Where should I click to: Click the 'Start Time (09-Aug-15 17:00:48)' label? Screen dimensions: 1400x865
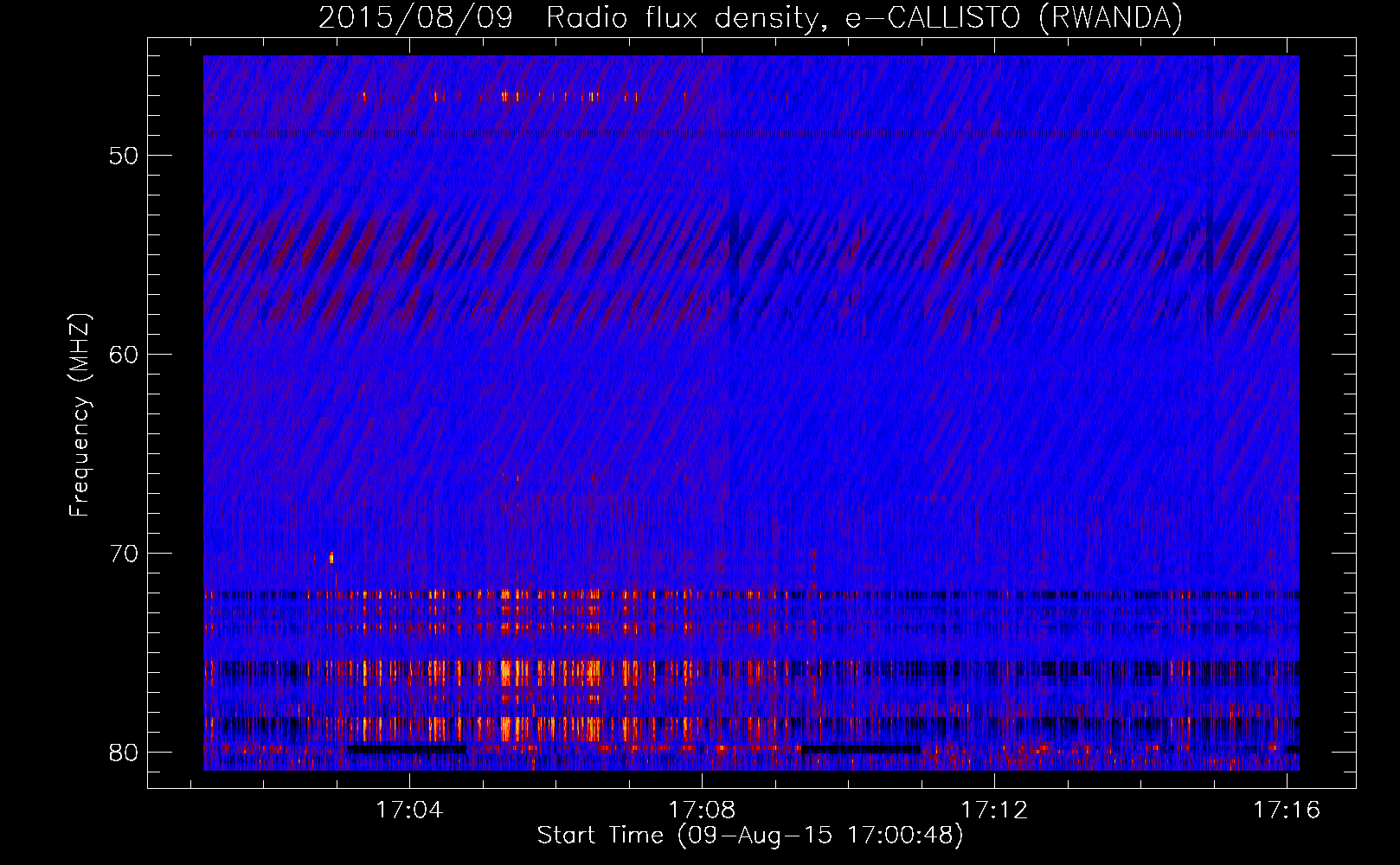750,836
